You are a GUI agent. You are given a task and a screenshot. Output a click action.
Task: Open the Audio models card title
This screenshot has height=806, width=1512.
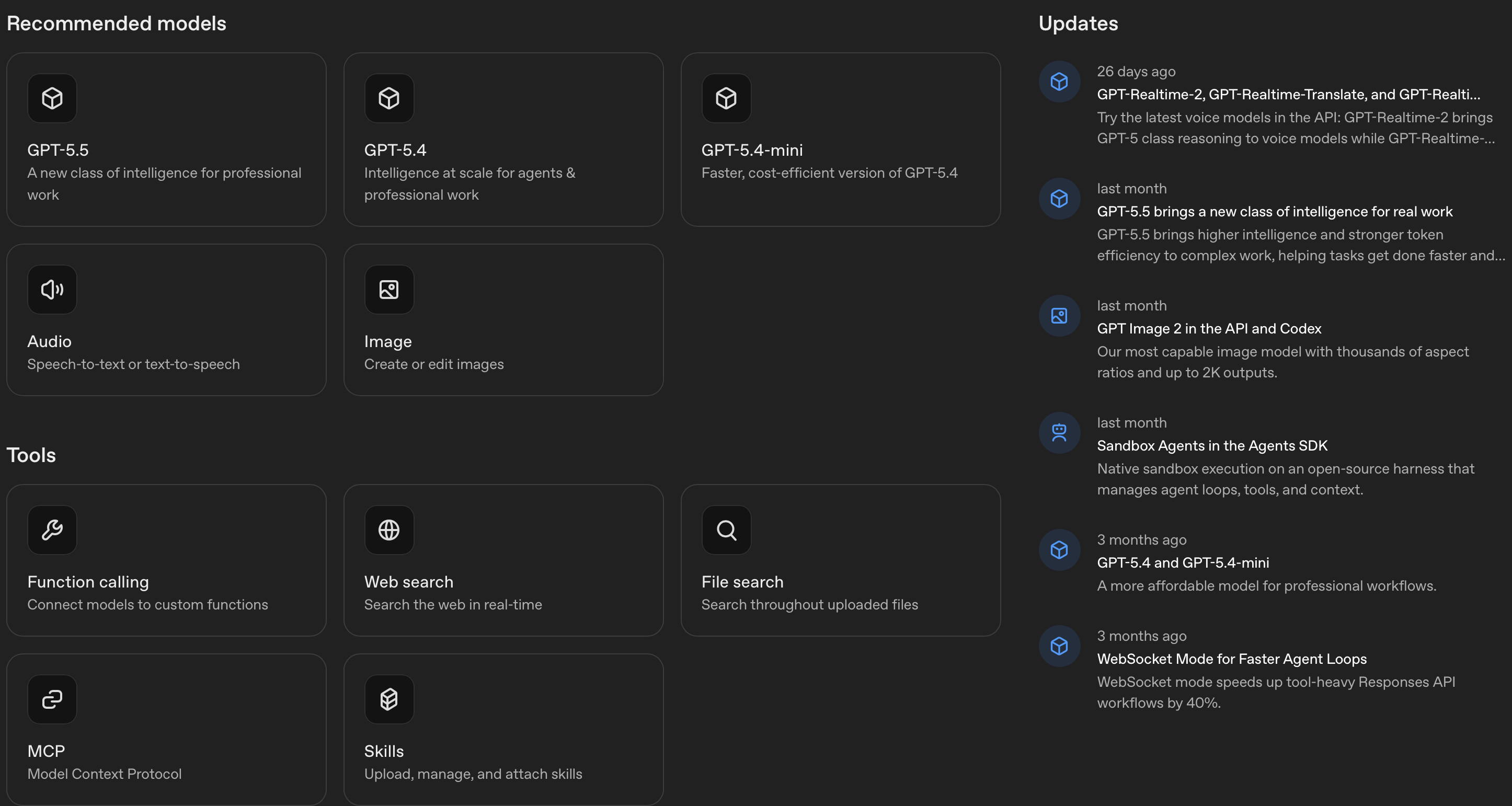[49, 341]
